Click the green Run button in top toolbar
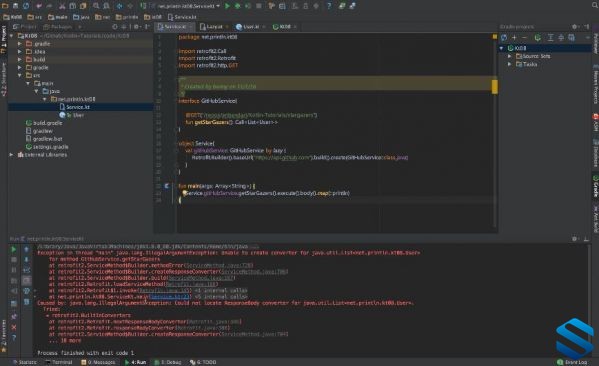The image size is (599, 366). 227,6
